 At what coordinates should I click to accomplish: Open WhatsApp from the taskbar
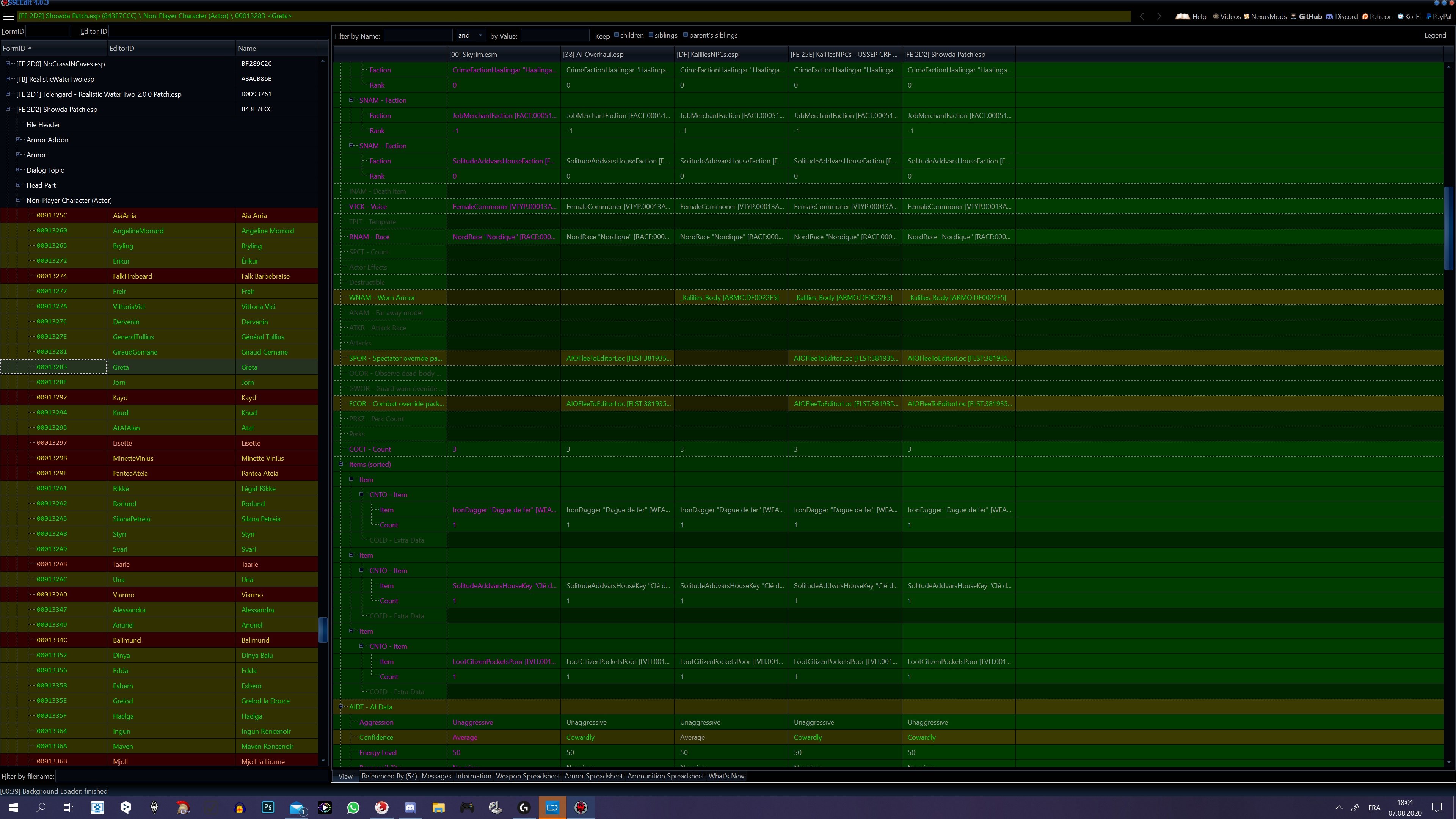pyautogui.click(x=353, y=807)
